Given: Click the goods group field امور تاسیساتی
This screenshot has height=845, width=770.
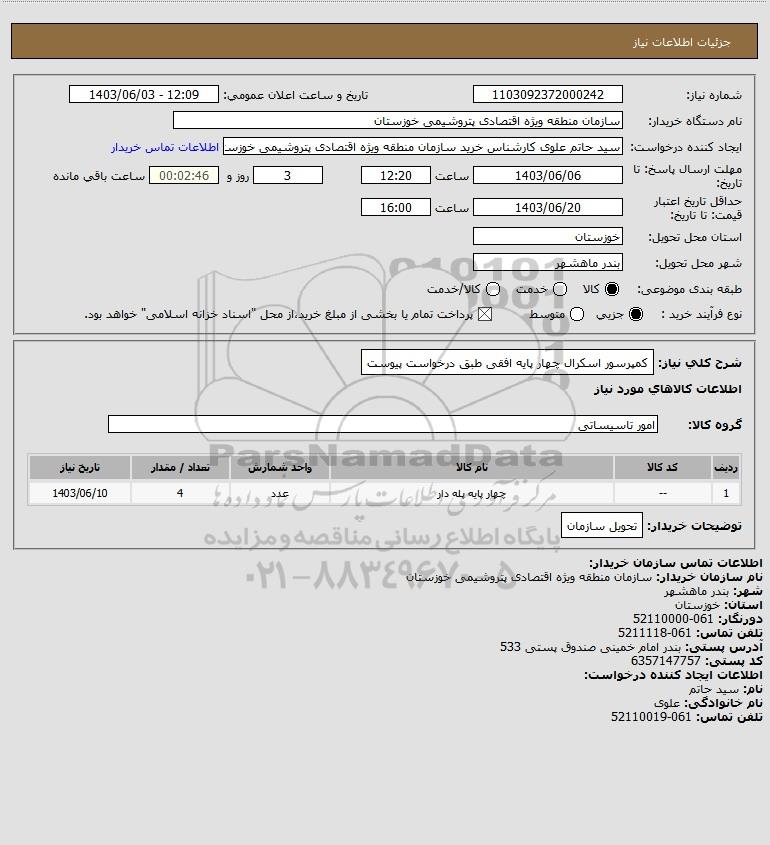Looking at the screenshot, I should point(383,425).
